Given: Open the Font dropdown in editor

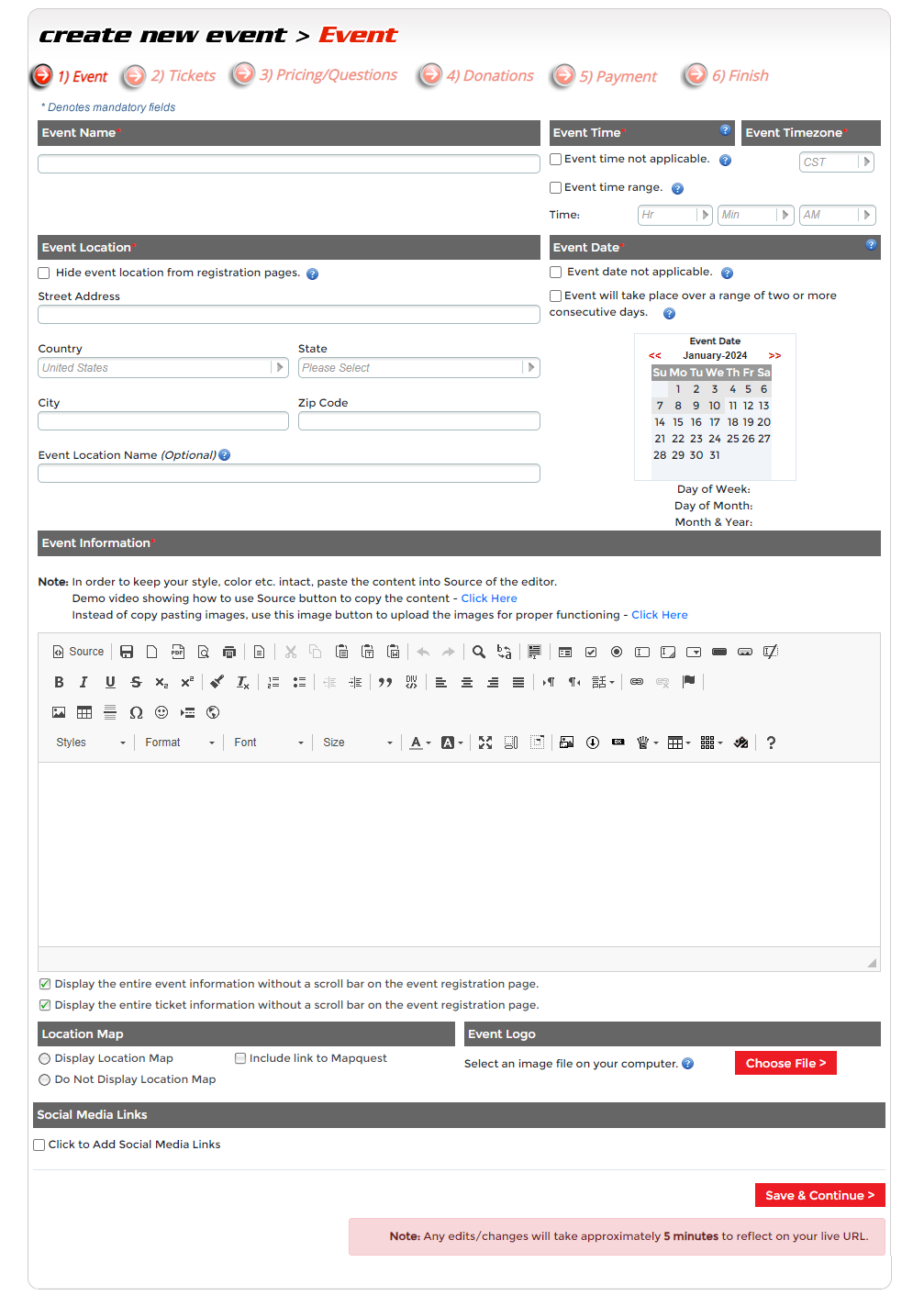Looking at the screenshot, I should [268, 743].
